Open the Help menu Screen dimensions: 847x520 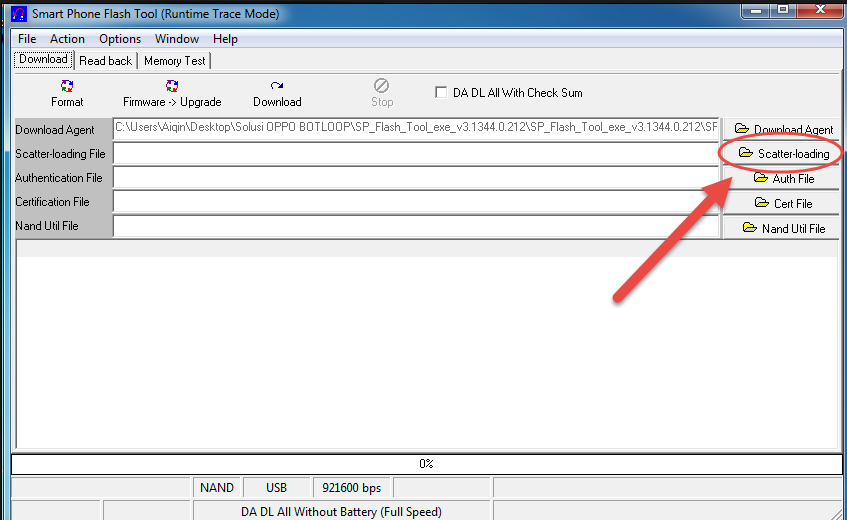tap(225, 39)
